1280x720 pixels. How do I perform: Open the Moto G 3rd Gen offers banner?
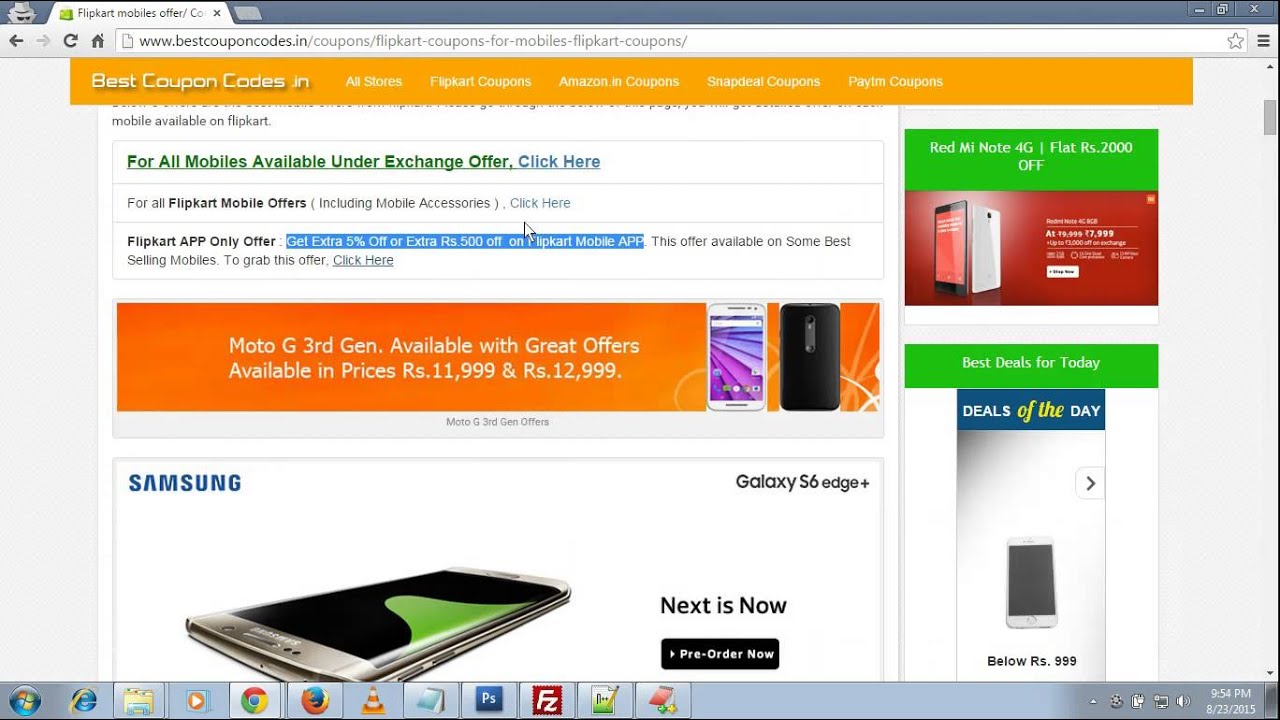click(x=498, y=357)
